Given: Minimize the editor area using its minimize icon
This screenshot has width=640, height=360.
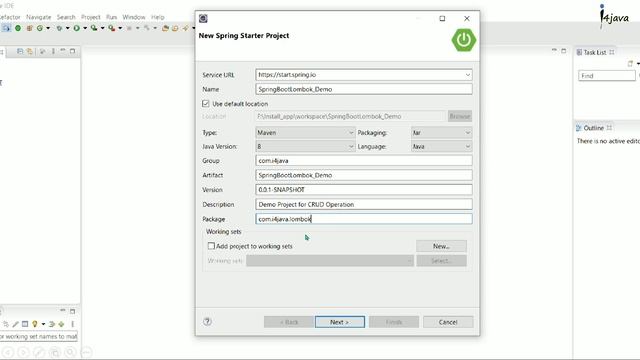Looking at the screenshot, I should [554, 51].
